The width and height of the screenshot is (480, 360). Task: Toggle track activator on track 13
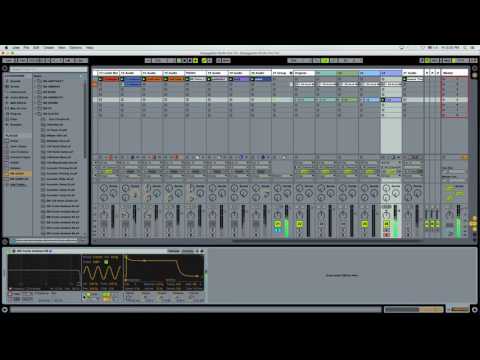point(364,224)
